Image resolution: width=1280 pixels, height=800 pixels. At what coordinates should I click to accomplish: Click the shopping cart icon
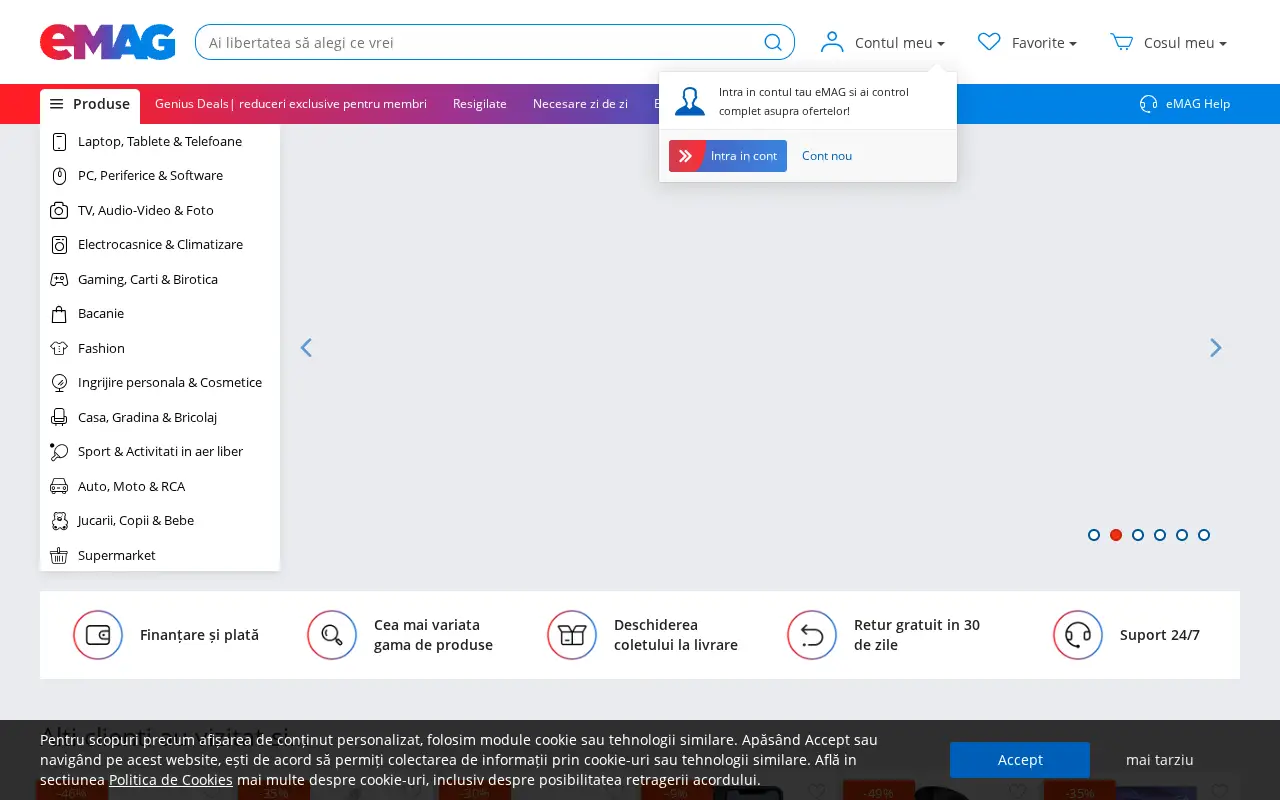click(1121, 42)
